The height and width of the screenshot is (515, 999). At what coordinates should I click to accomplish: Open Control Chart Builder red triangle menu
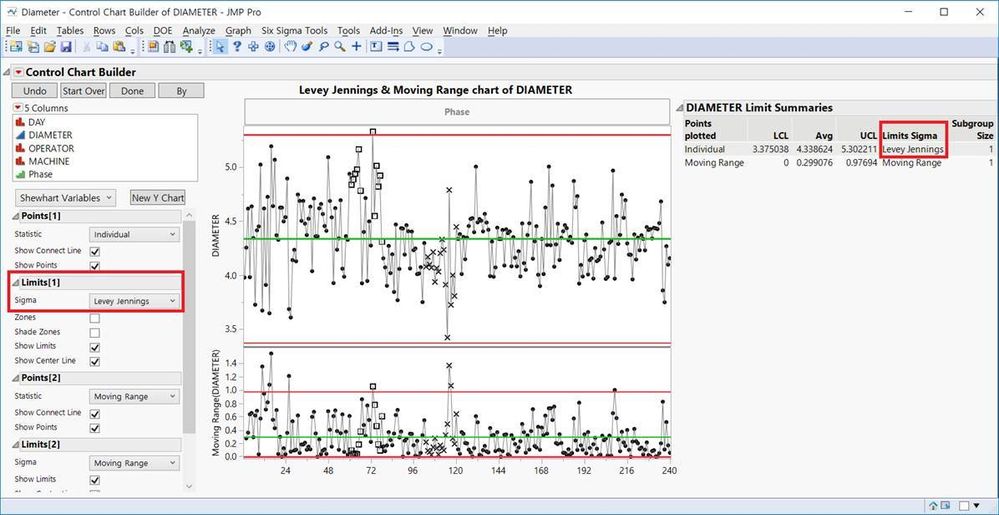pos(18,72)
